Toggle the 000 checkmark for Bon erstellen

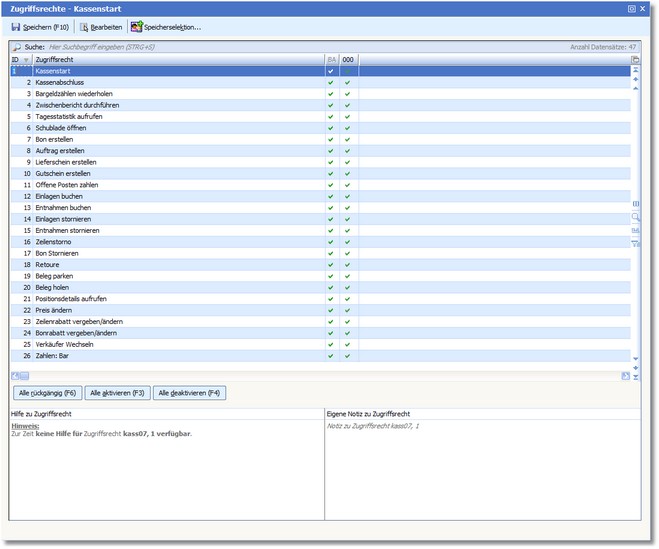pos(347,139)
